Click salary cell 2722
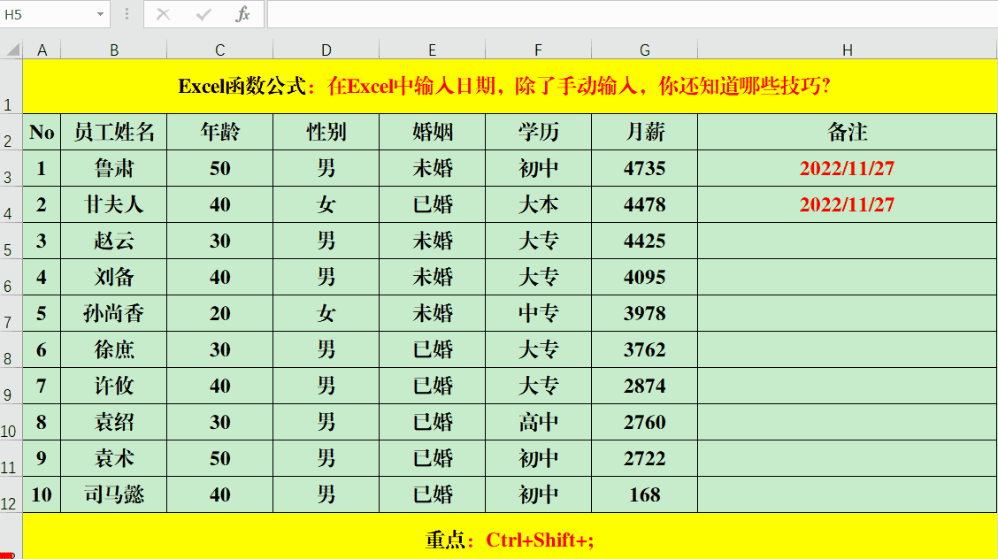 point(645,459)
